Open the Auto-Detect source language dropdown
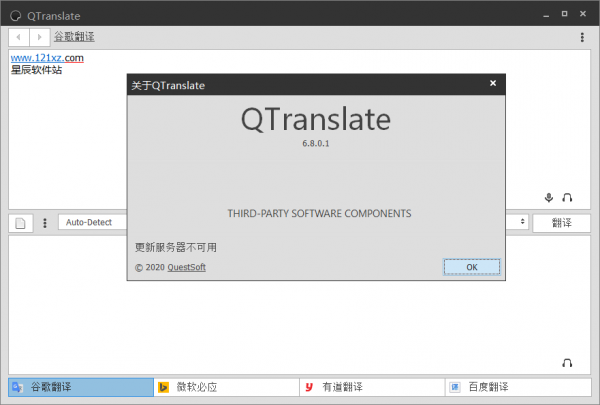The image size is (600, 405). [x=92, y=222]
